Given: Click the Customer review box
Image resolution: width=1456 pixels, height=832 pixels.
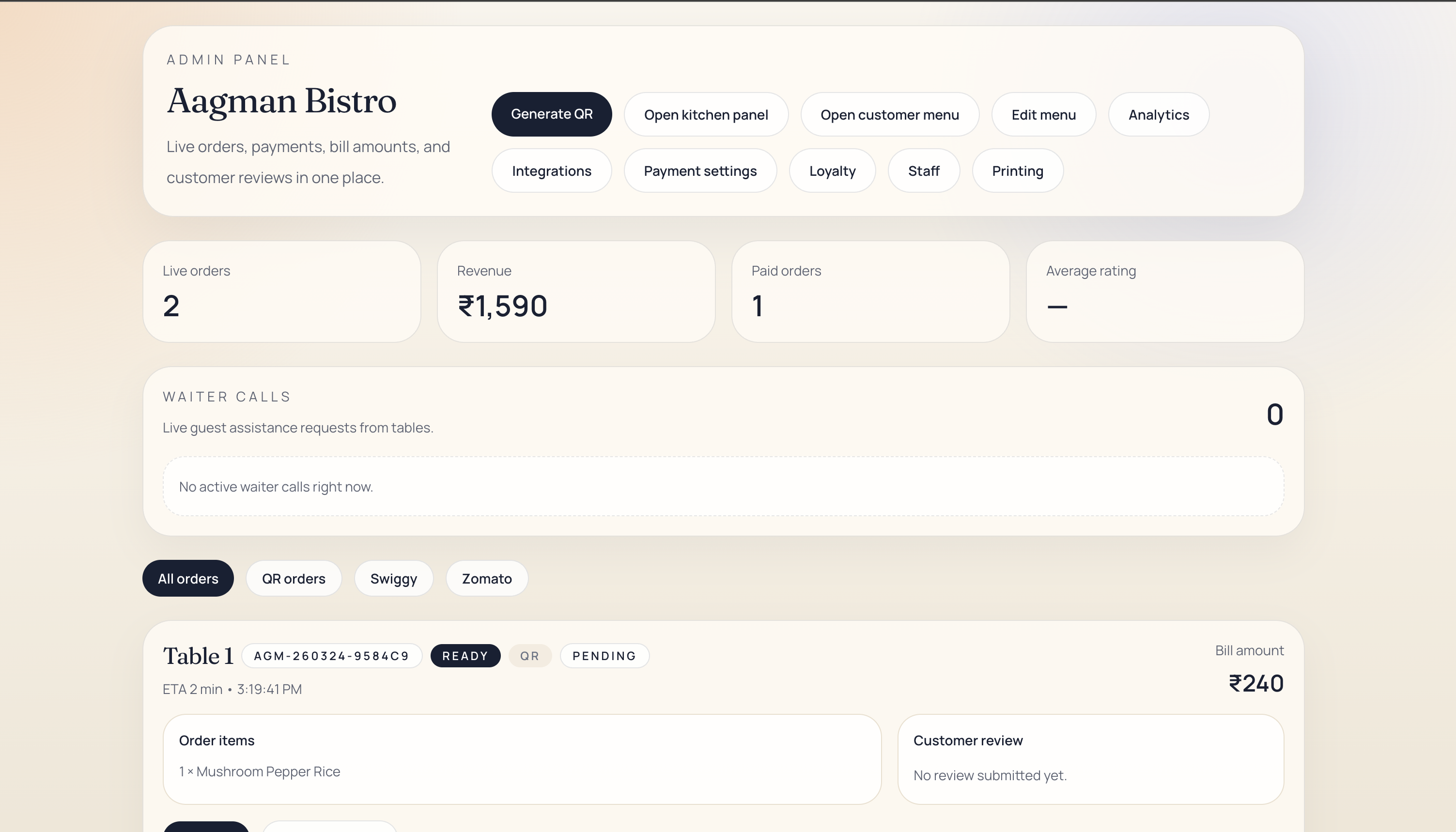Looking at the screenshot, I should [1090, 759].
